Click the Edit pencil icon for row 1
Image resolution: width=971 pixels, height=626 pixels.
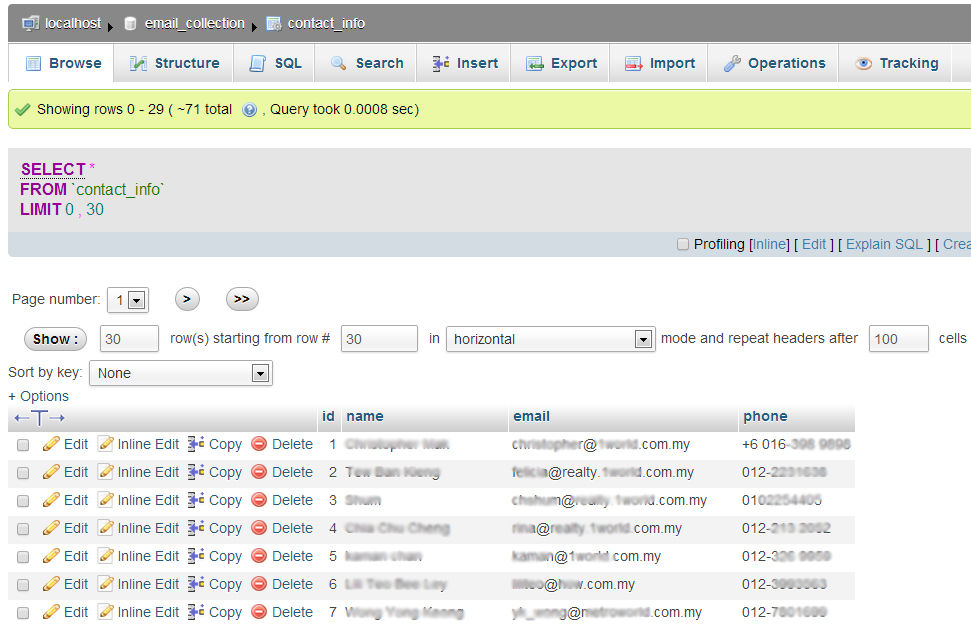[51, 444]
